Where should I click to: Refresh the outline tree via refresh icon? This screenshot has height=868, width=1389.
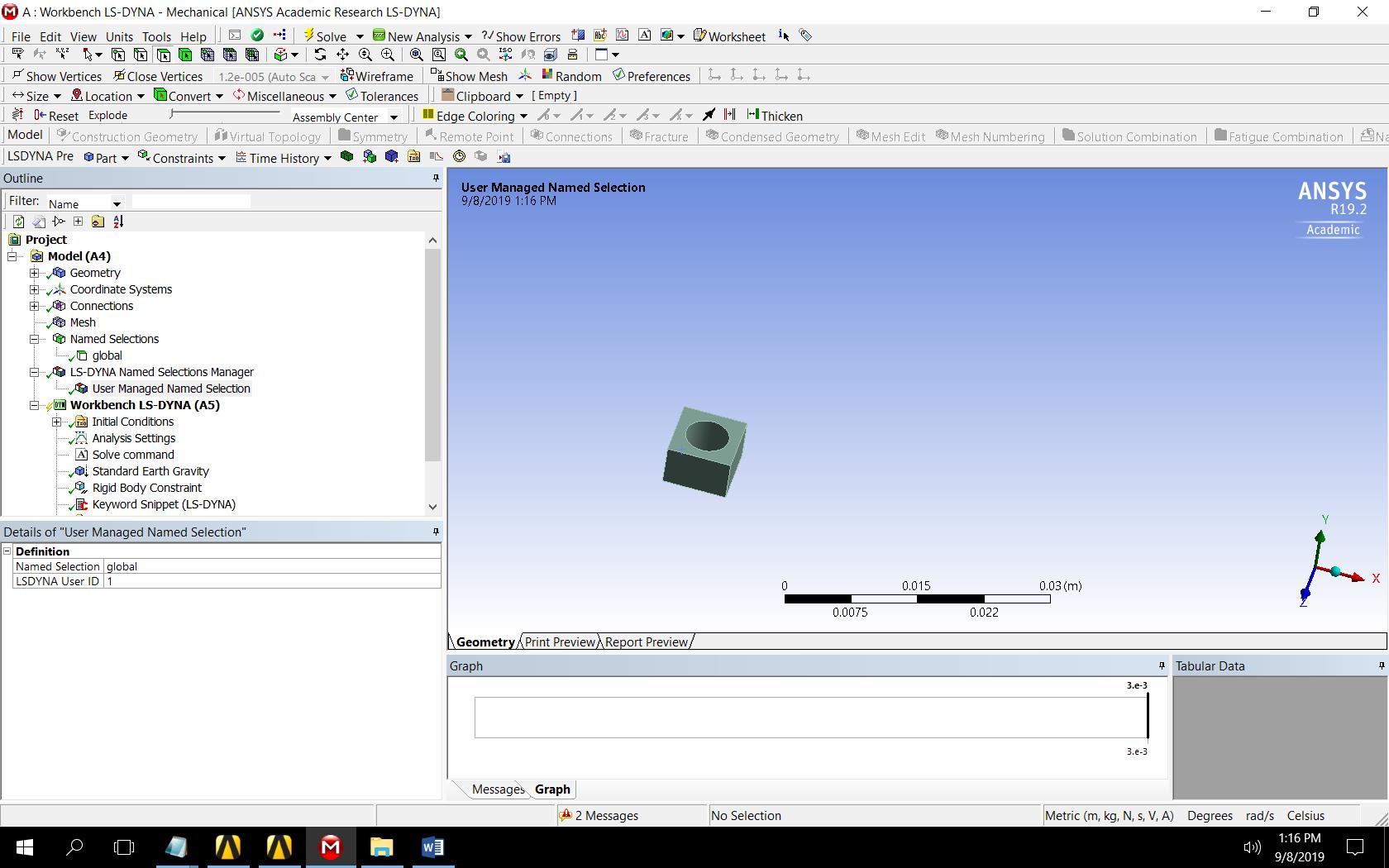[x=18, y=222]
